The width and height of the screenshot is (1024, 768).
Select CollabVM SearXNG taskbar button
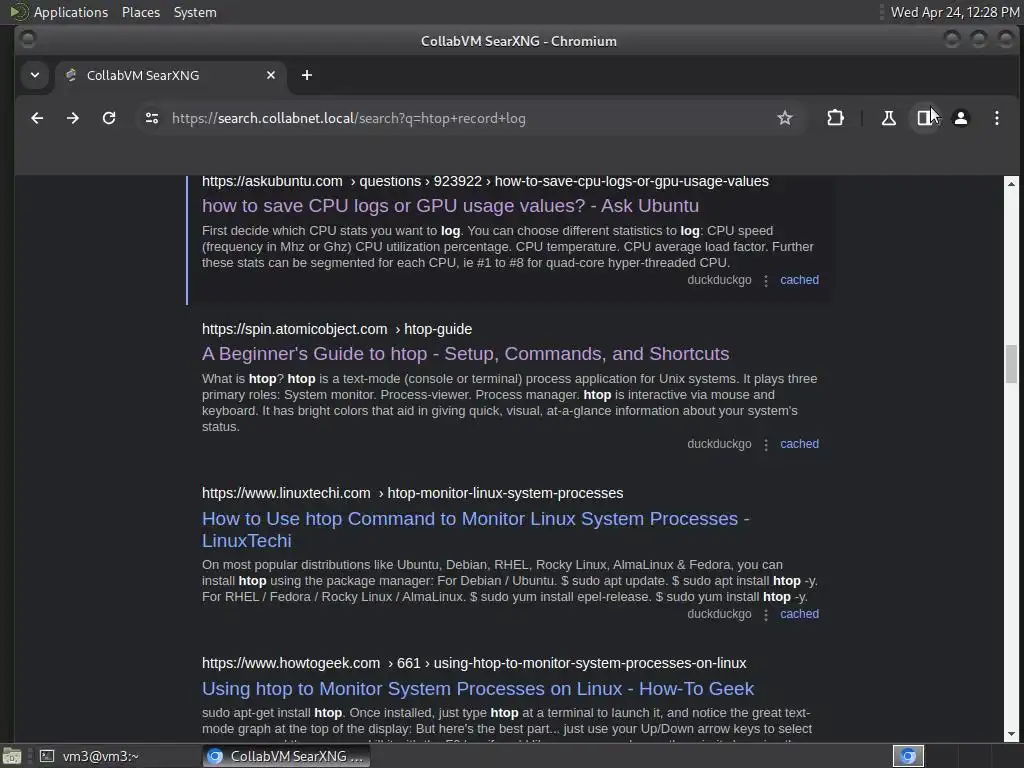click(286, 756)
